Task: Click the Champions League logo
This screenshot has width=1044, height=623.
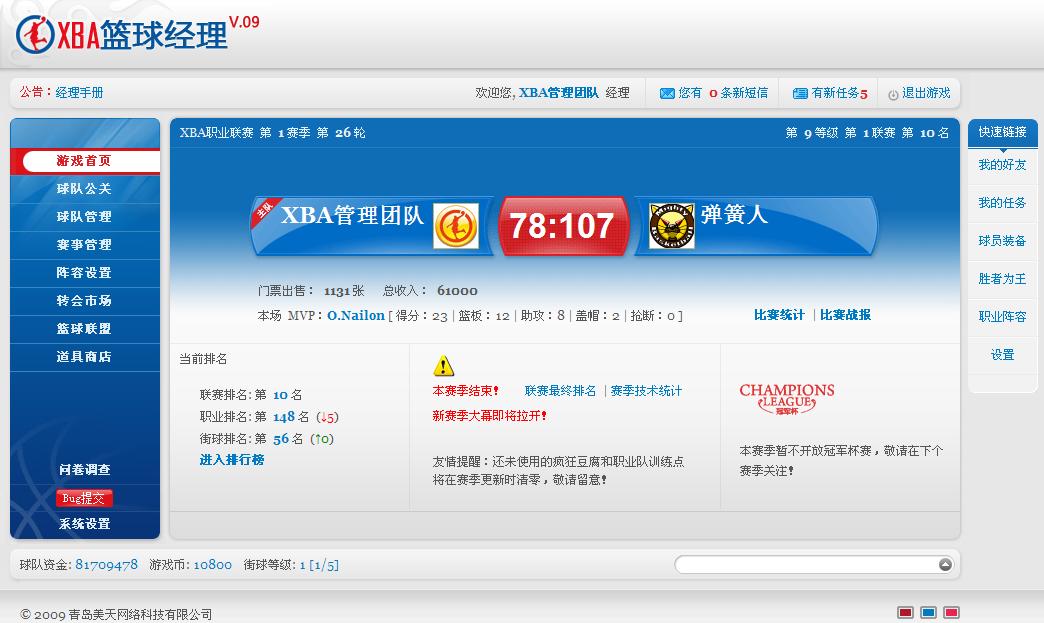Action: [787, 398]
